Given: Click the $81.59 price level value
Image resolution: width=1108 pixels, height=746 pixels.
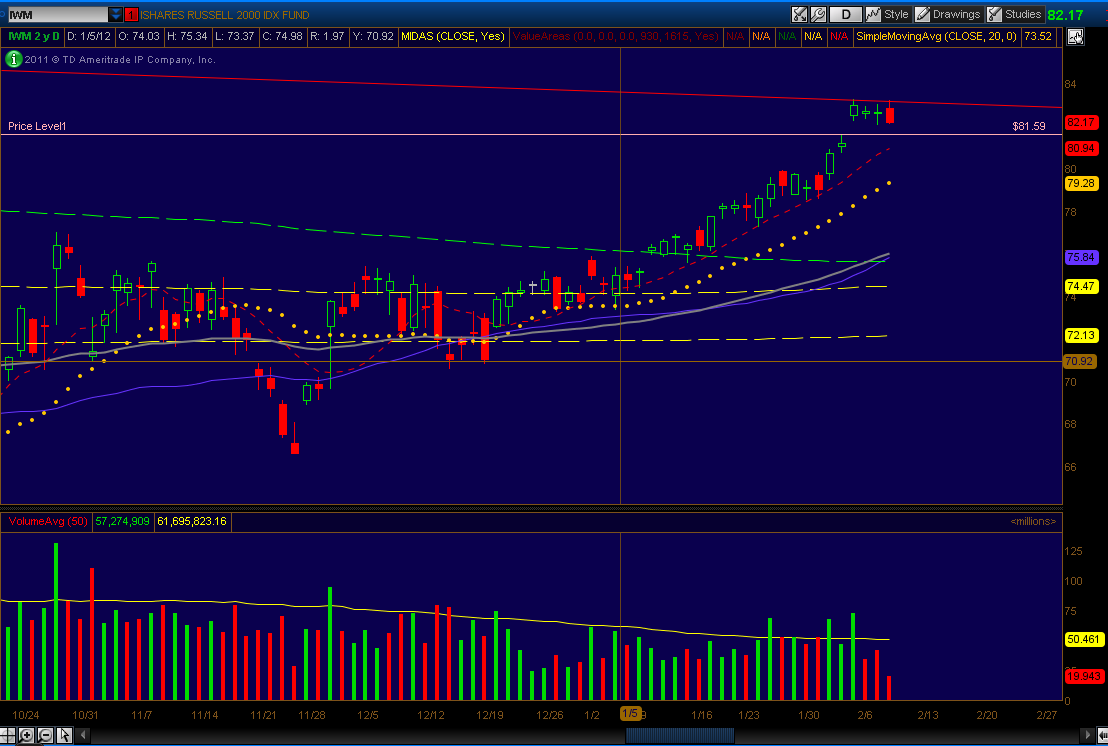Looking at the screenshot, I should [x=1029, y=126].
